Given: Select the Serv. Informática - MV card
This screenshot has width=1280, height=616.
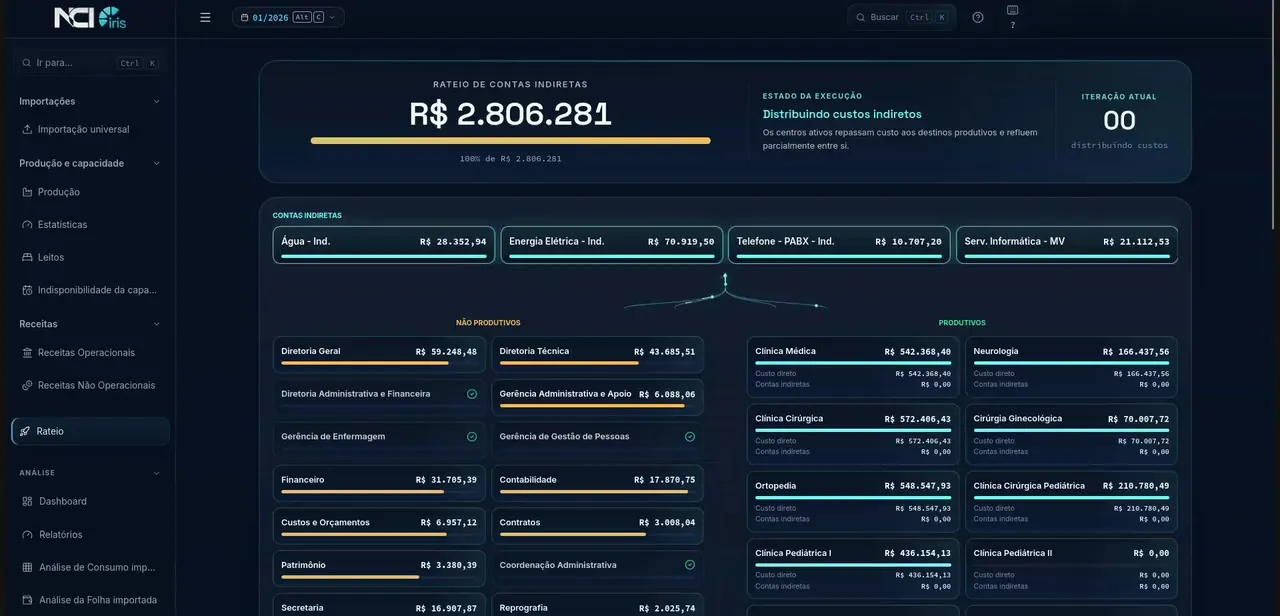Looking at the screenshot, I should [1067, 245].
